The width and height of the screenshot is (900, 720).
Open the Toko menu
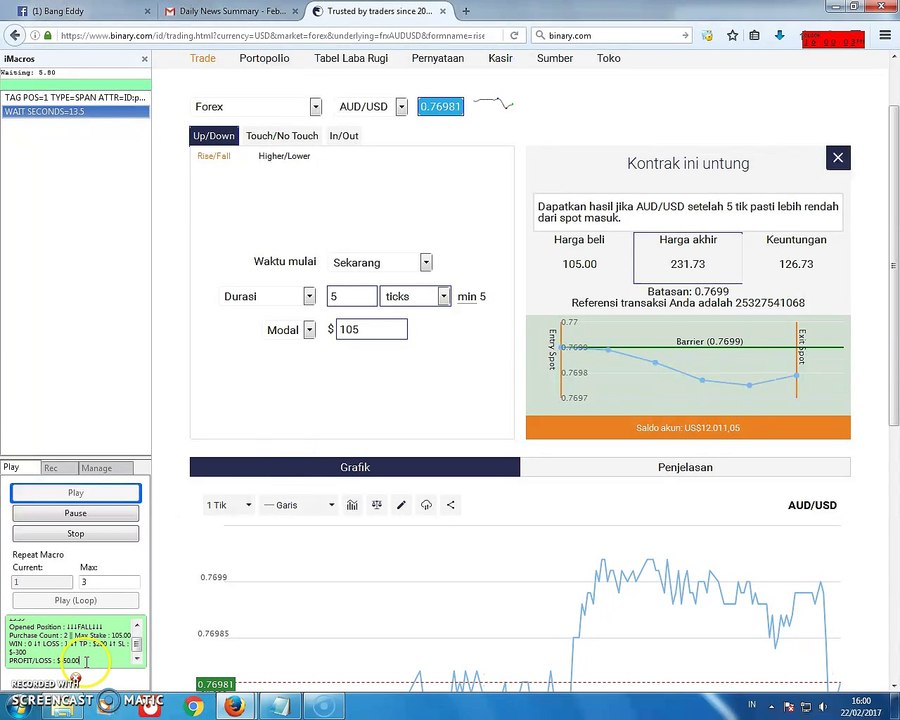click(x=608, y=59)
